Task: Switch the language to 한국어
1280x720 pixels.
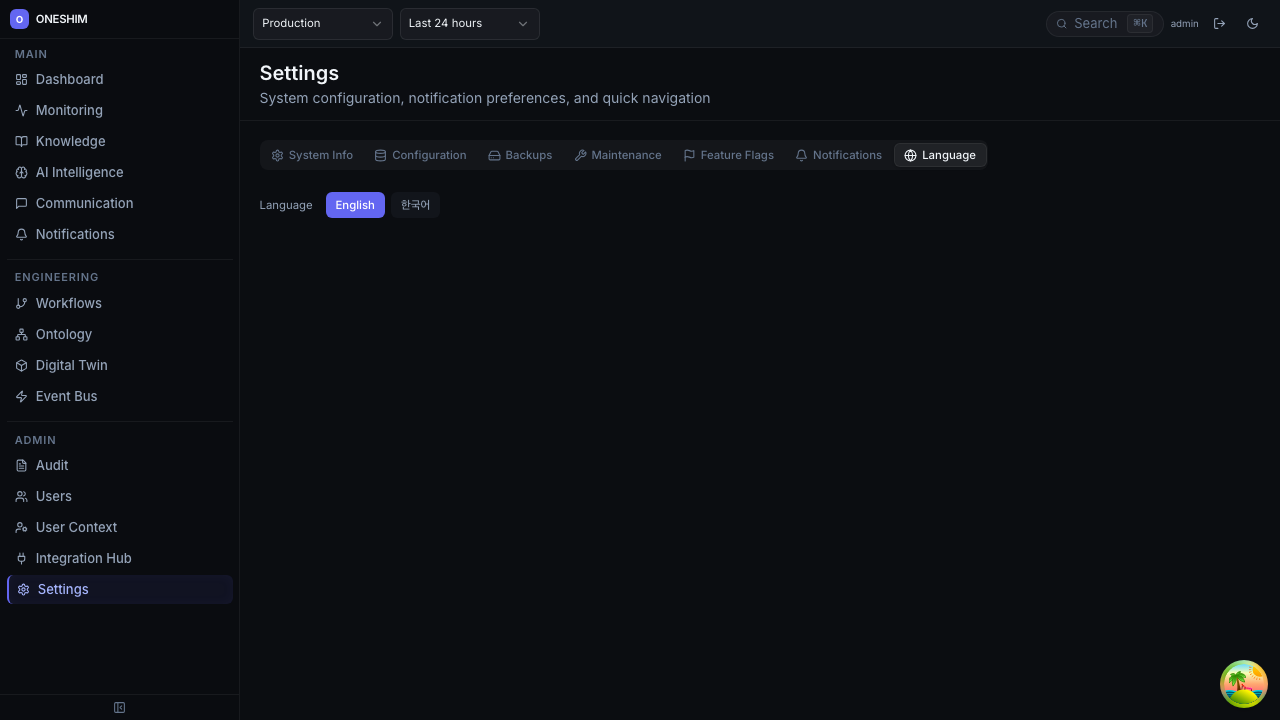Action: coord(415,204)
